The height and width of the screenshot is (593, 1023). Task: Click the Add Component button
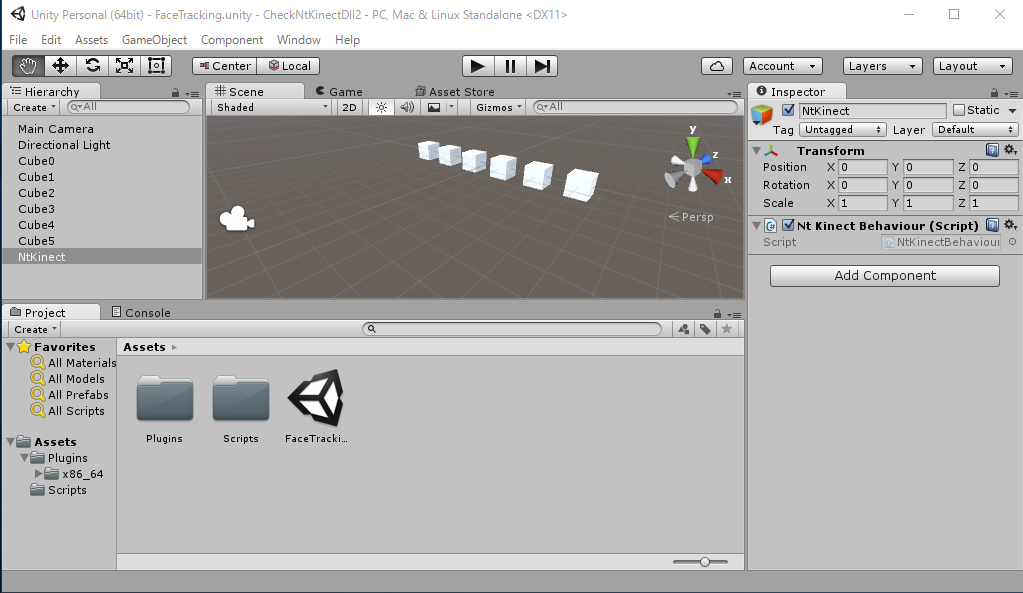[x=884, y=276]
